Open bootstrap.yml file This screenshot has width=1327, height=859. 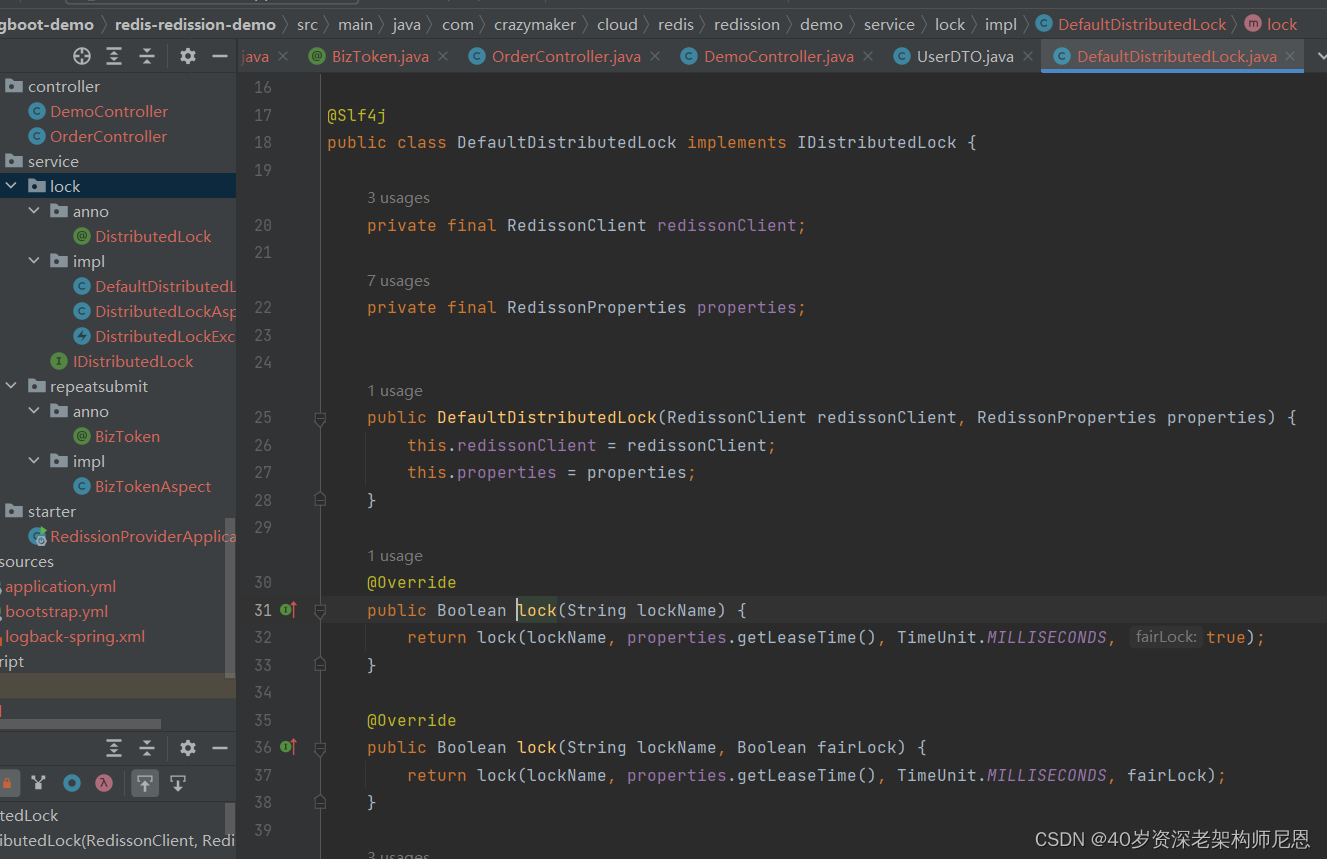(56, 611)
